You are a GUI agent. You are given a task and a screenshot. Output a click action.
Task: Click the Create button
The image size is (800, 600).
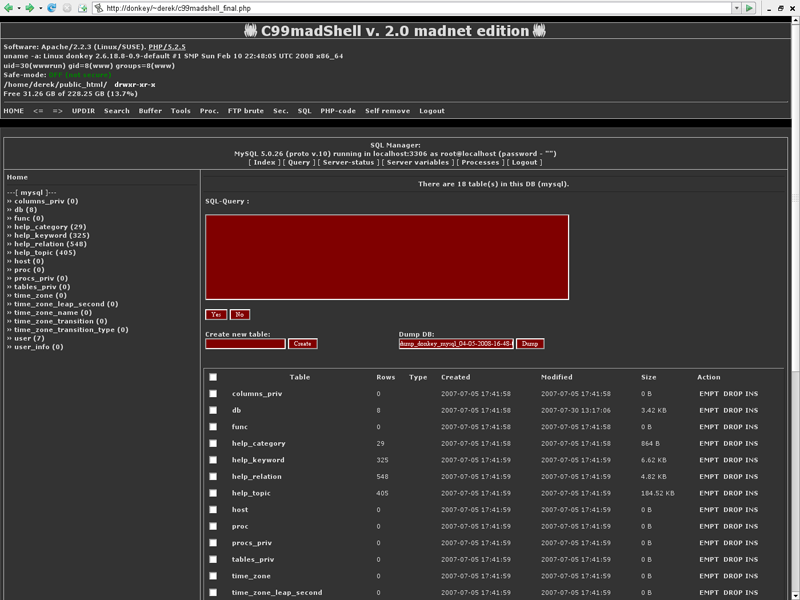(303, 344)
